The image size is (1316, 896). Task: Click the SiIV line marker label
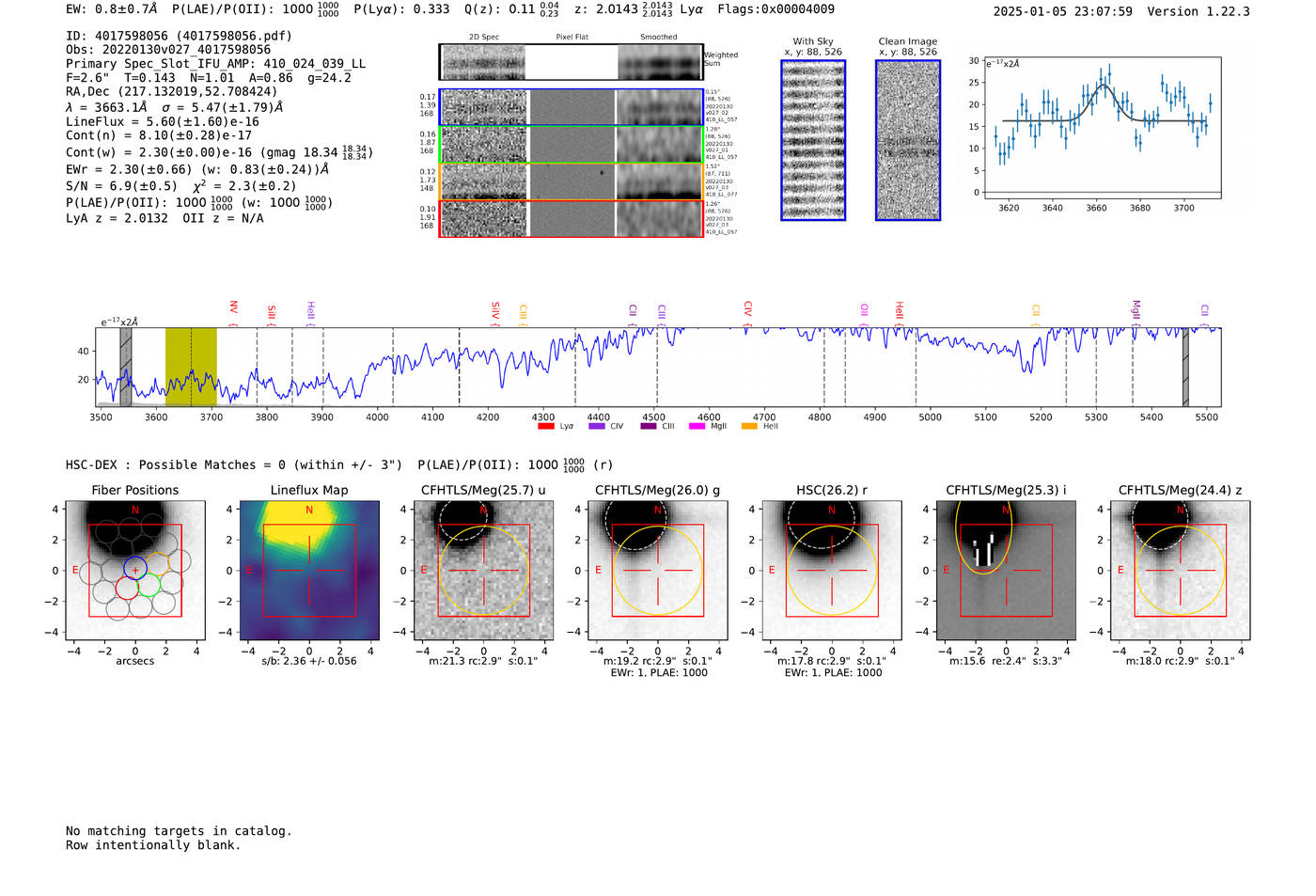pos(495,312)
